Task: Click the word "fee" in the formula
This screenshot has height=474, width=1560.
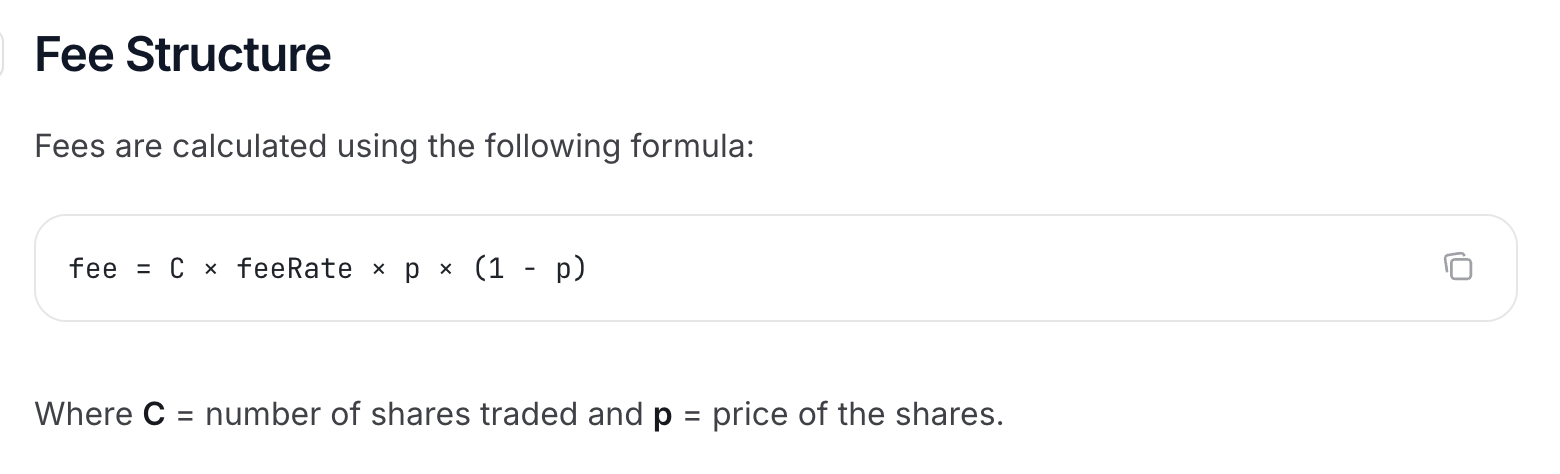Action: click(93, 269)
